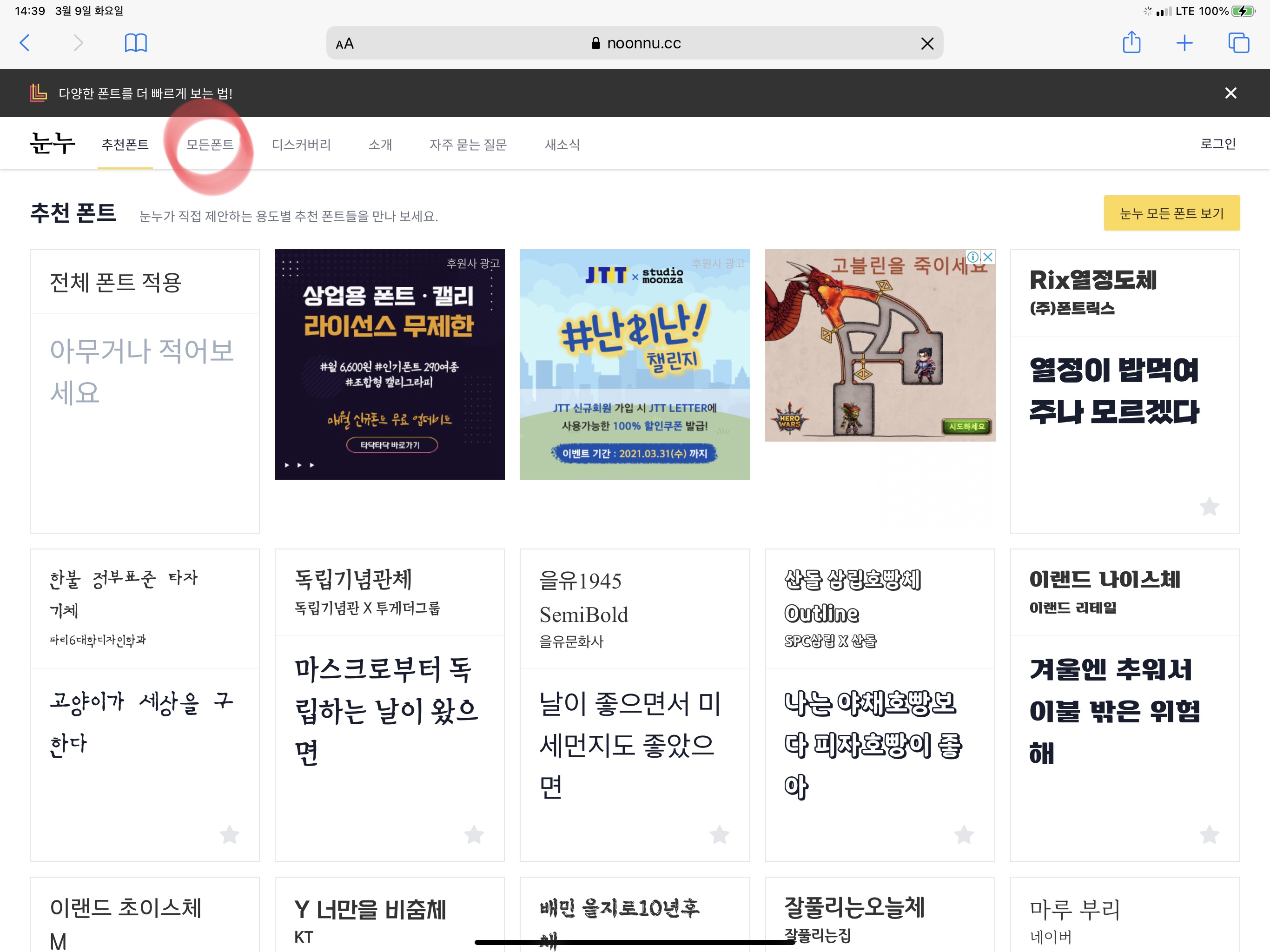This screenshot has height=952, width=1270.
Task: Open the Hero Wars goblin game ad
Action: tap(880, 345)
